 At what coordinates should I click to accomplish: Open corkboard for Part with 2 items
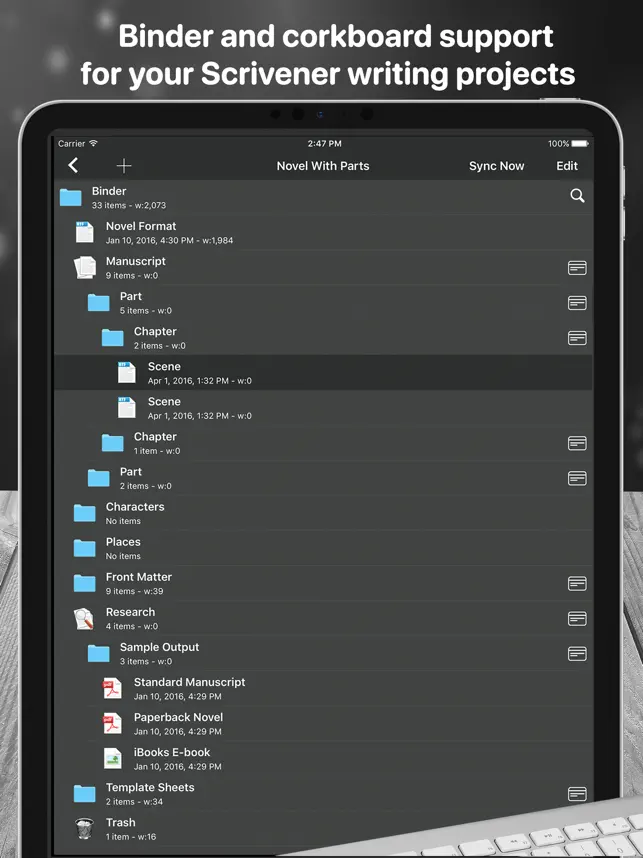coord(577,478)
